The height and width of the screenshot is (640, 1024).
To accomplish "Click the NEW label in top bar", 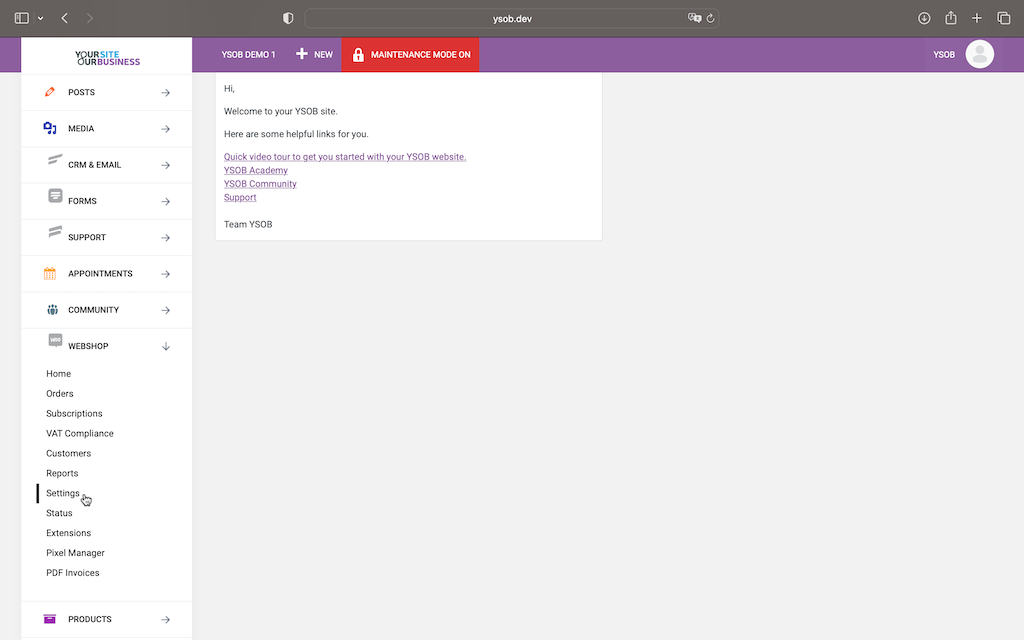I will [x=323, y=54].
